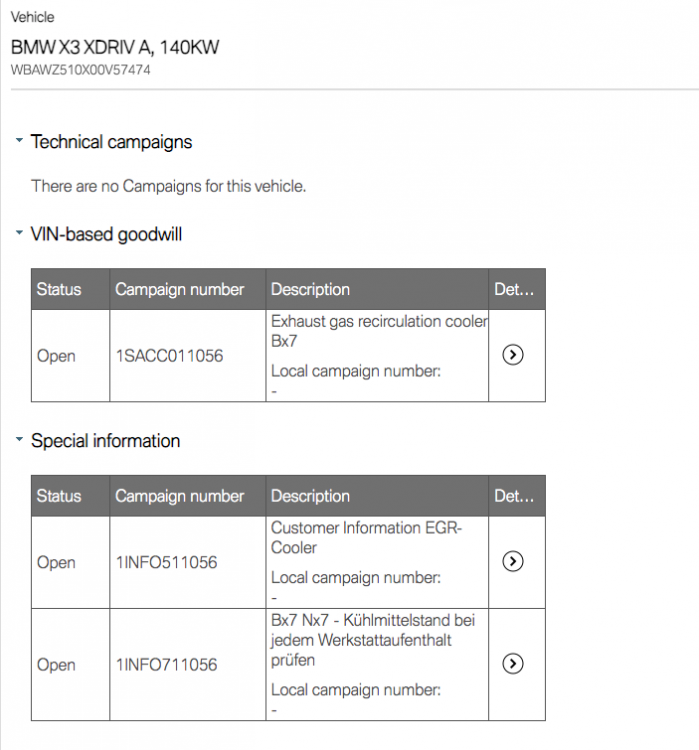Click Description header in Special information table
Screen dimensions: 699x750
point(310,496)
